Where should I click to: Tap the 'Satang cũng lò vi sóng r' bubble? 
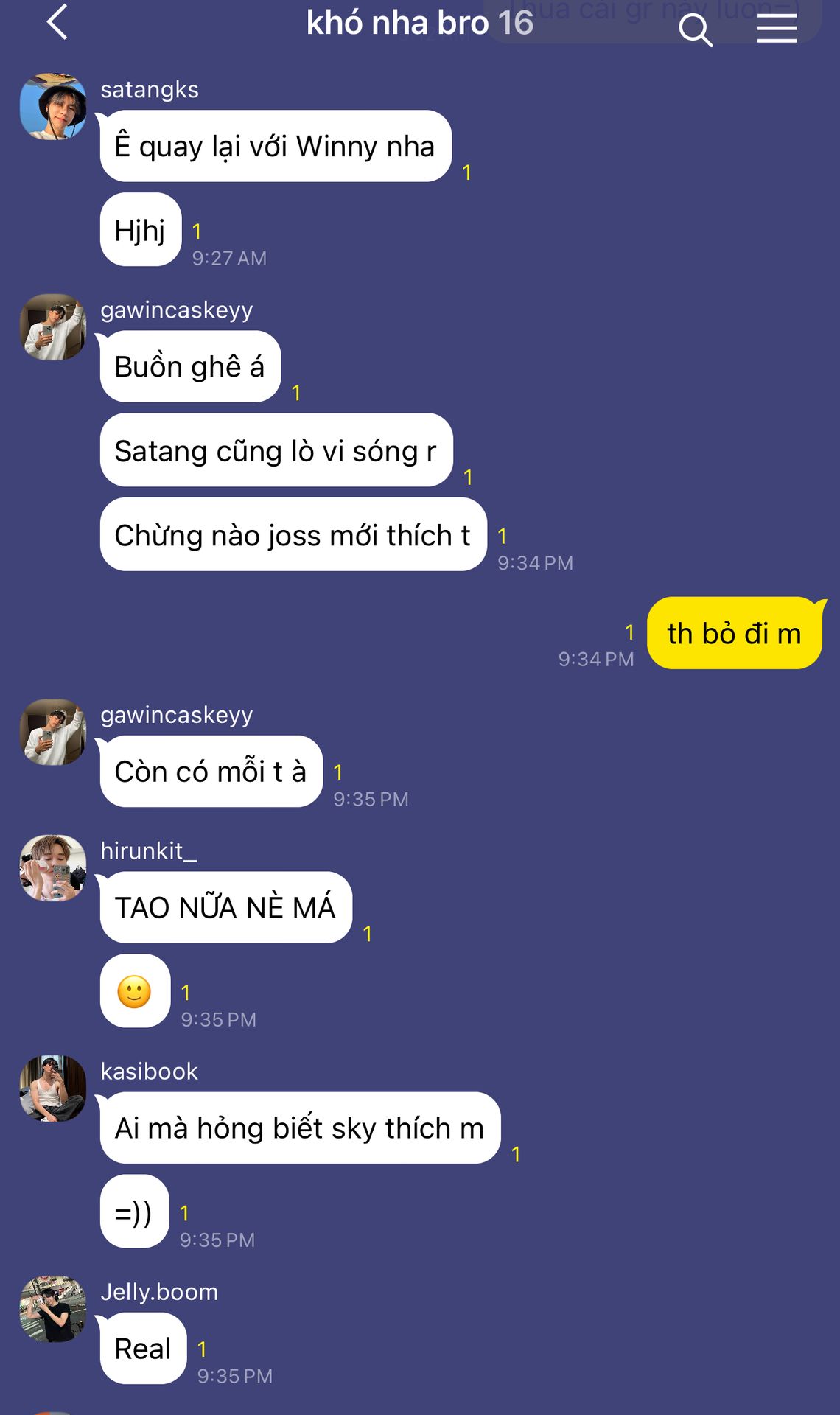click(276, 450)
